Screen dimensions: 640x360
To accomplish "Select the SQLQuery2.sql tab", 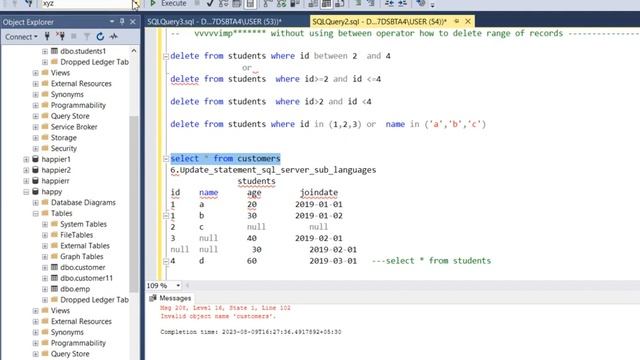I will (379, 22).
